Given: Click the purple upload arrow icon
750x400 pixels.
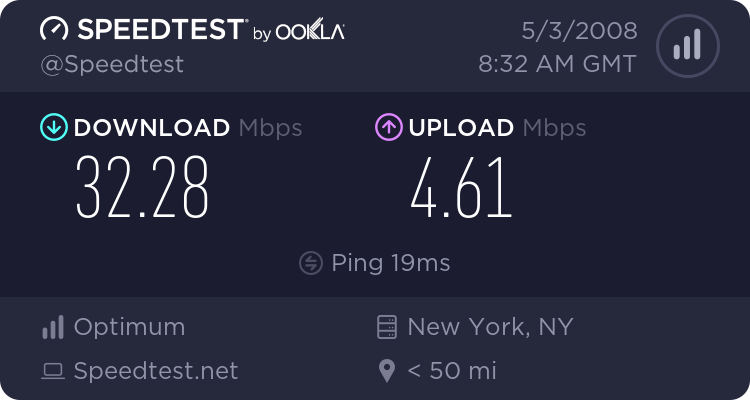Looking at the screenshot, I should [389, 127].
